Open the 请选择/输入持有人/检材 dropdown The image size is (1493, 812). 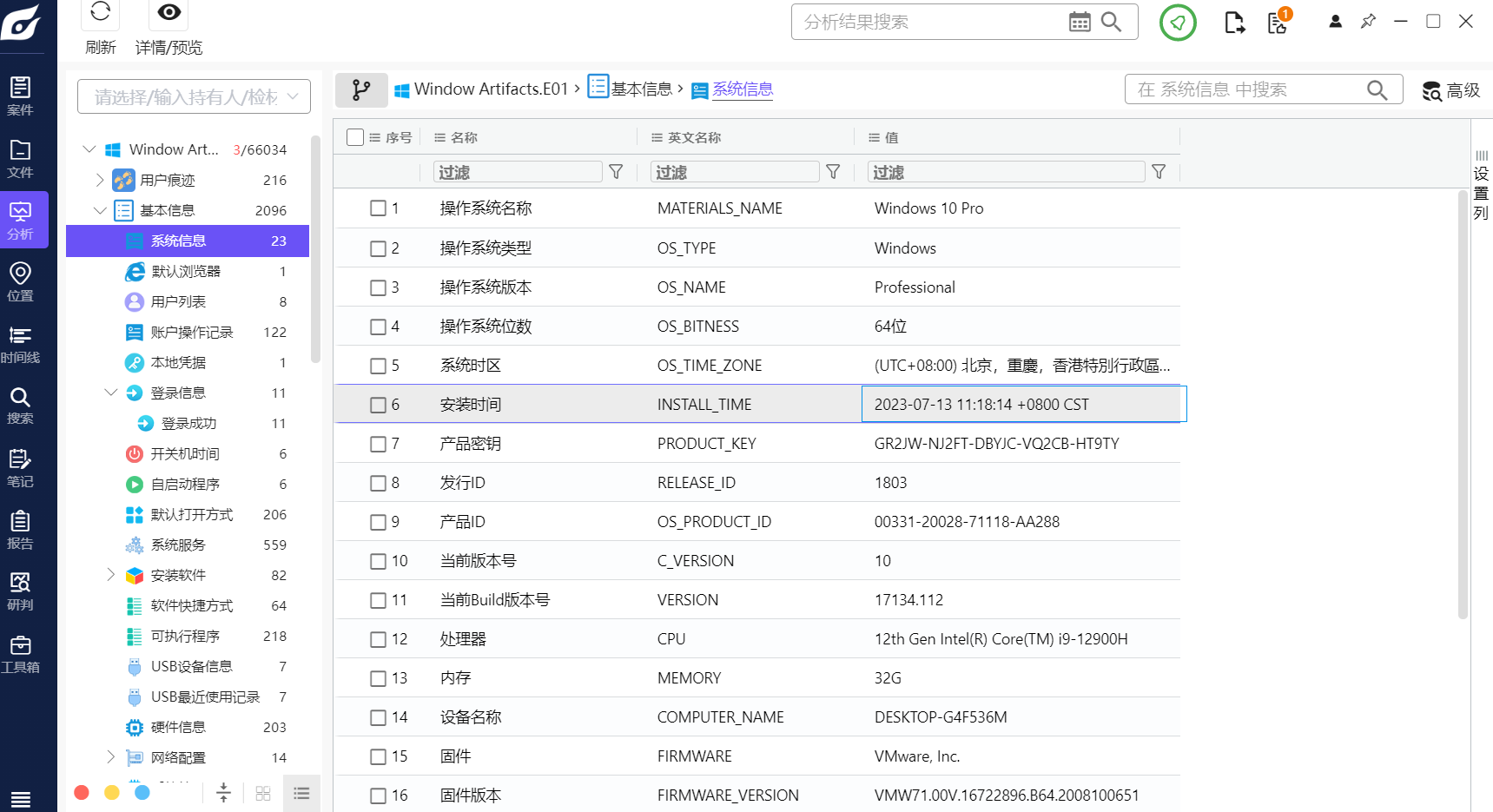[x=194, y=96]
